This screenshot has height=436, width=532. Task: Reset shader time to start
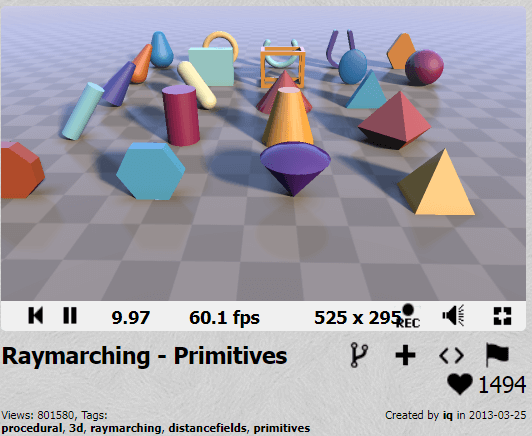(x=36, y=316)
